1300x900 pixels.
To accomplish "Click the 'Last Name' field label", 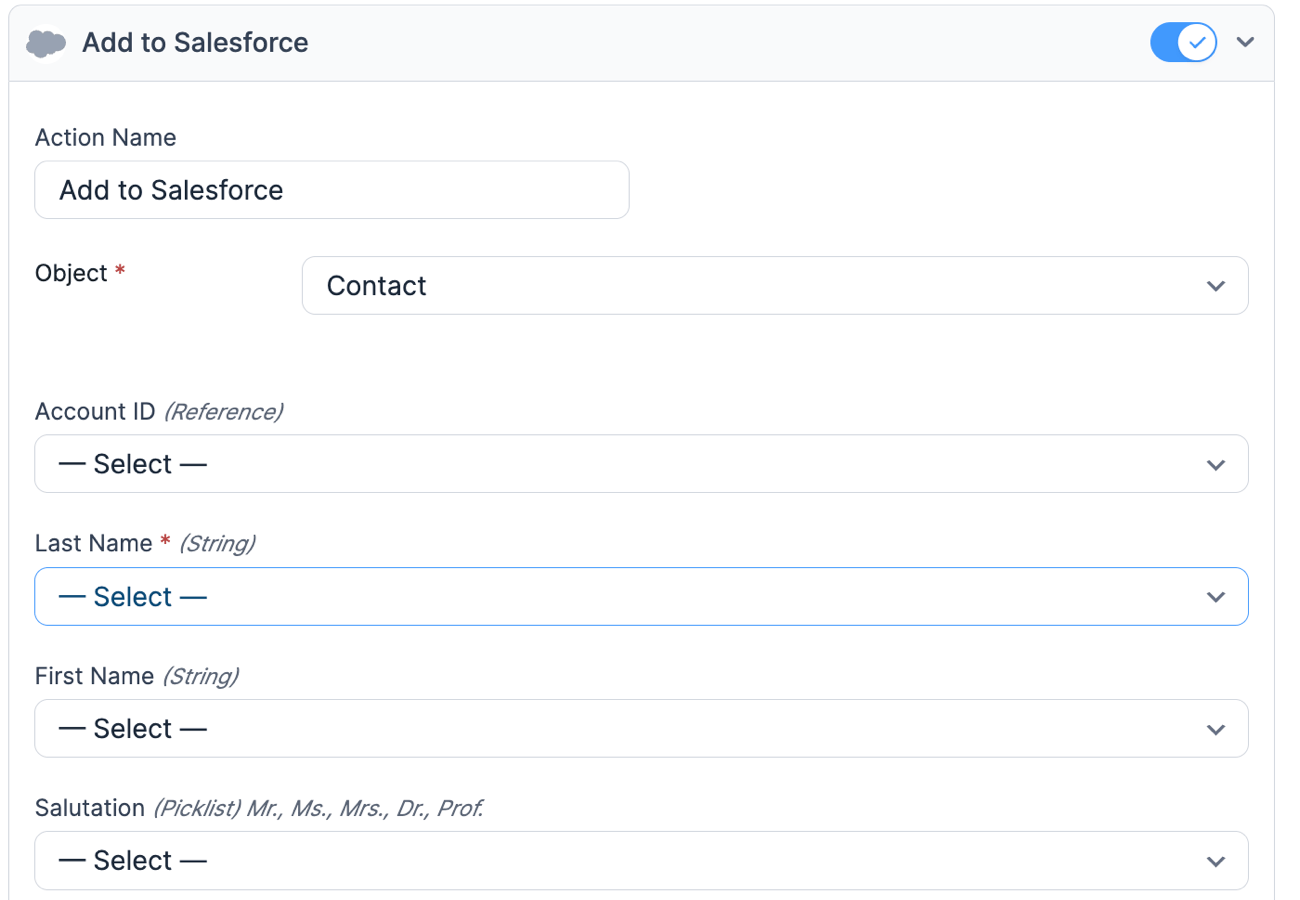I will [x=94, y=543].
